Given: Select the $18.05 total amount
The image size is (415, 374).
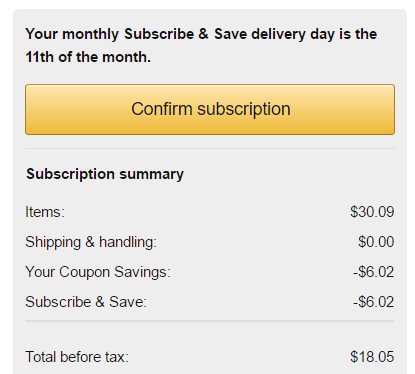Looking at the screenshot, I should coord(372,357).
